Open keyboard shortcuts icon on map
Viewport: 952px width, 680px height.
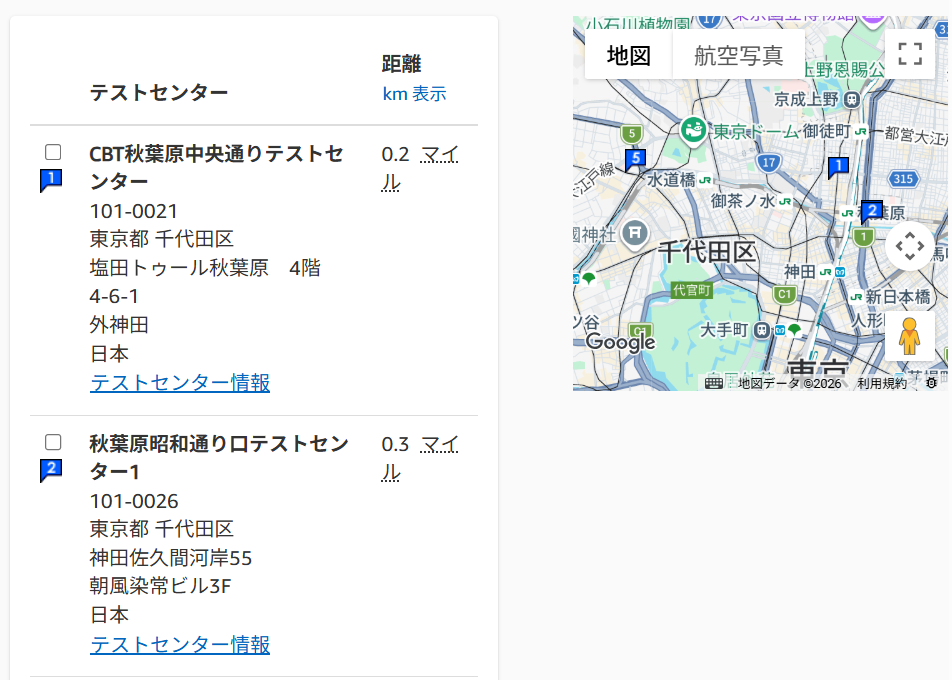click(713, 383)
